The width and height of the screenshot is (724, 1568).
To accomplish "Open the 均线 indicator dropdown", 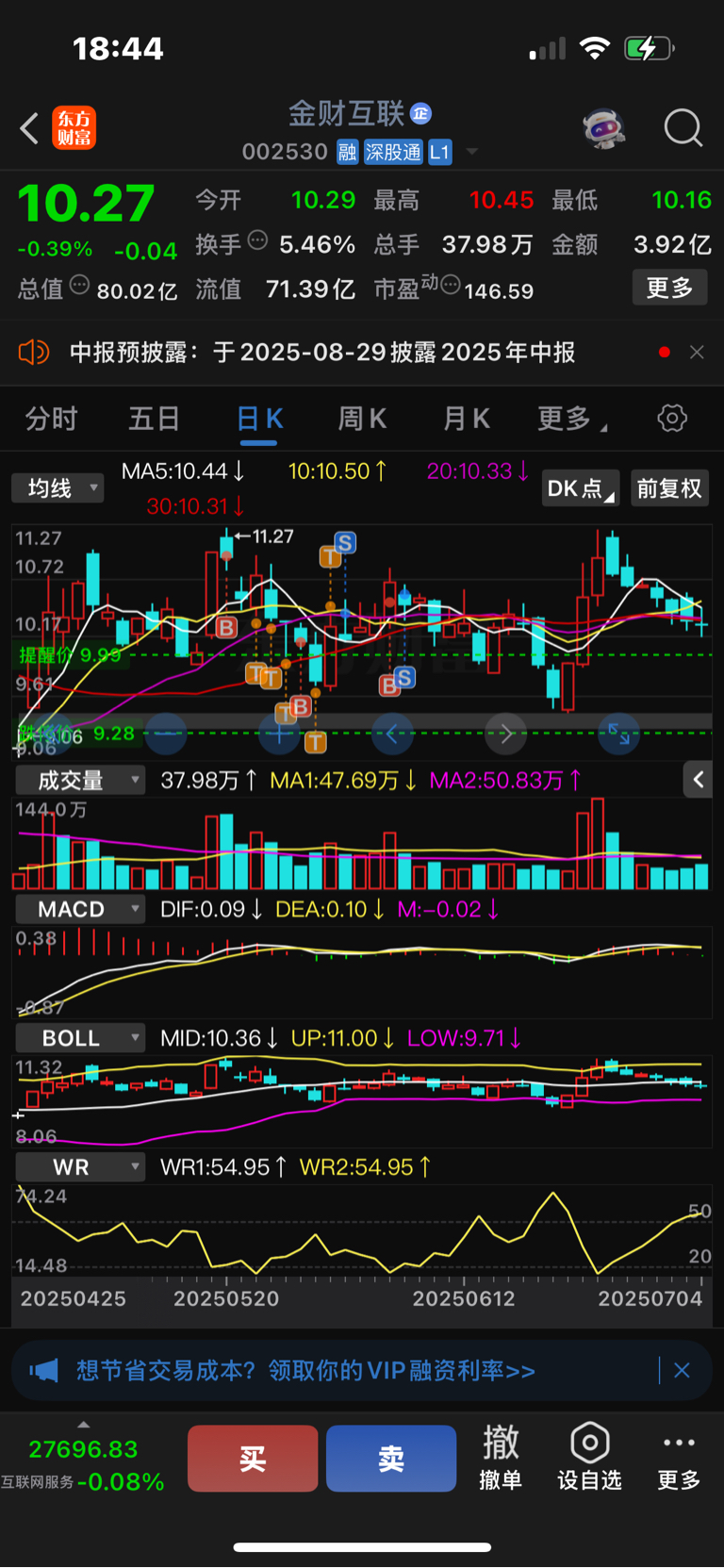I will (x=58, y=487).
